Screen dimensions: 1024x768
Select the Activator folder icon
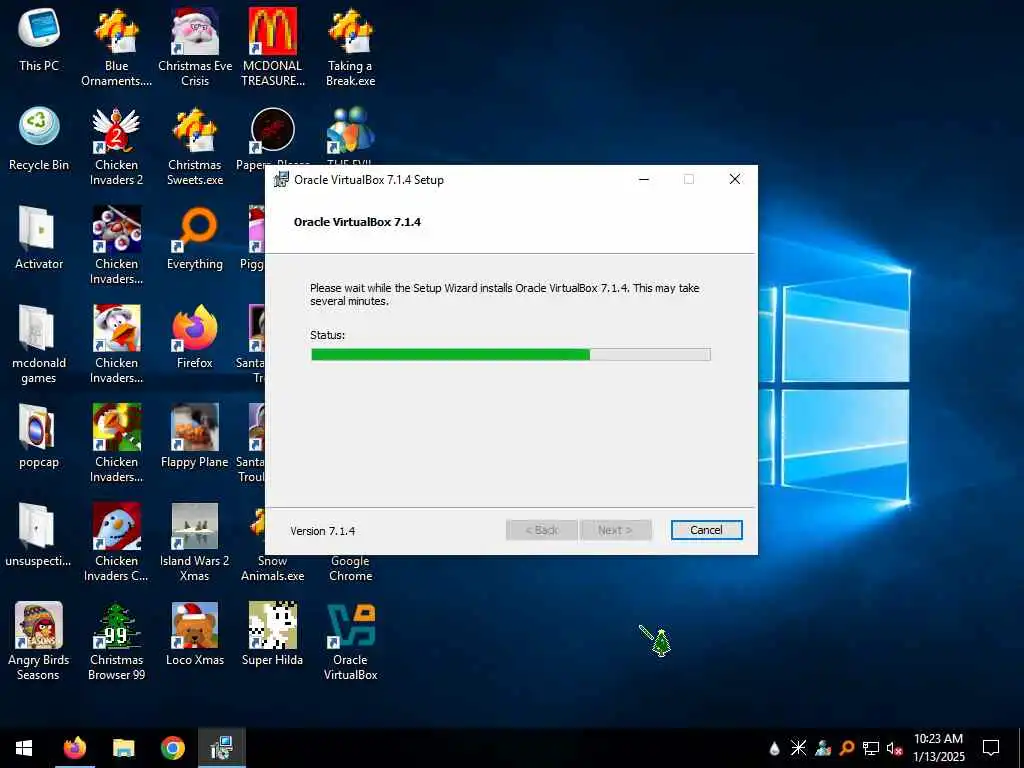(39, 238)
